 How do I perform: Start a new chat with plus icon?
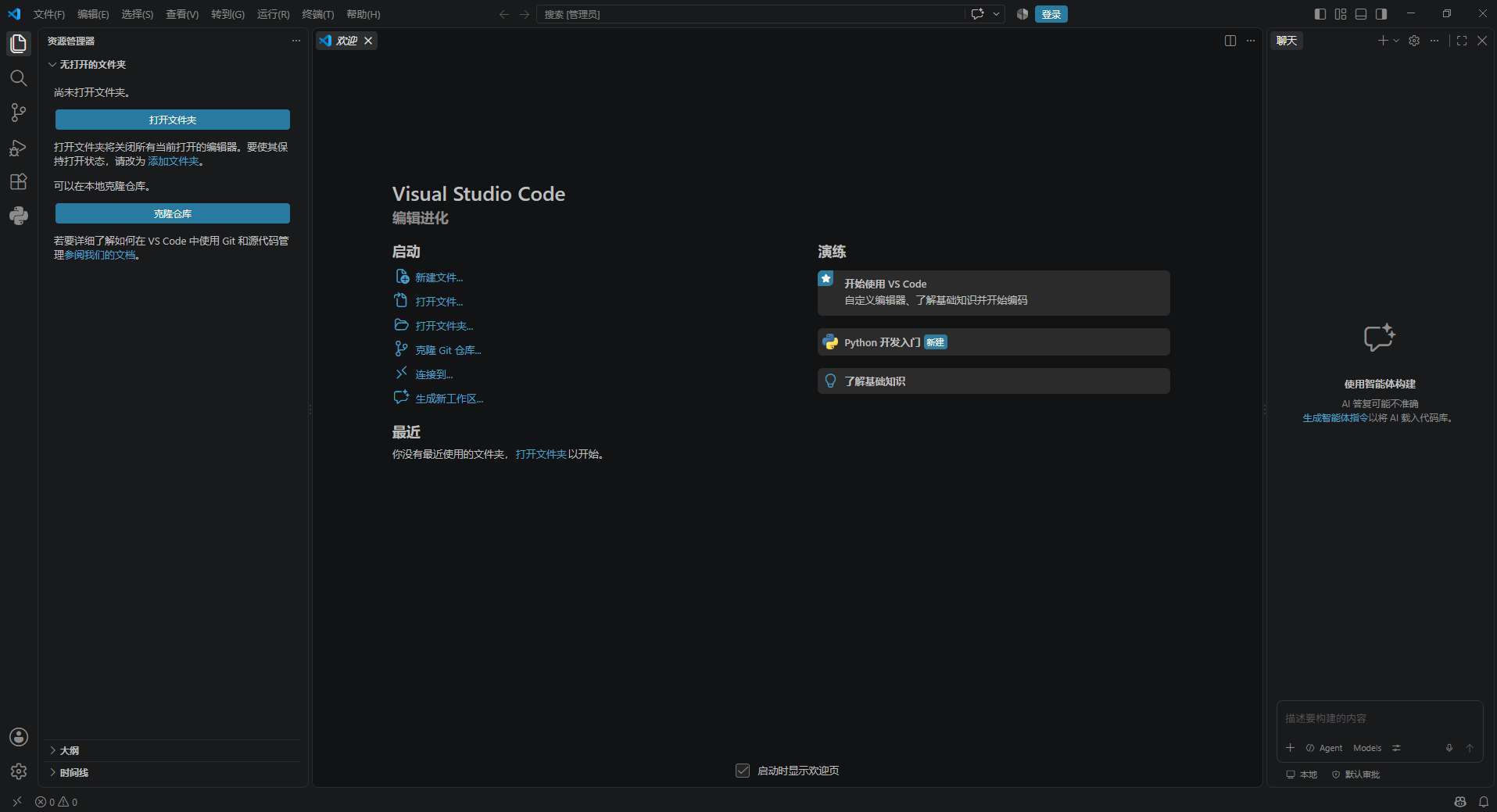(x=1383, y=41)
